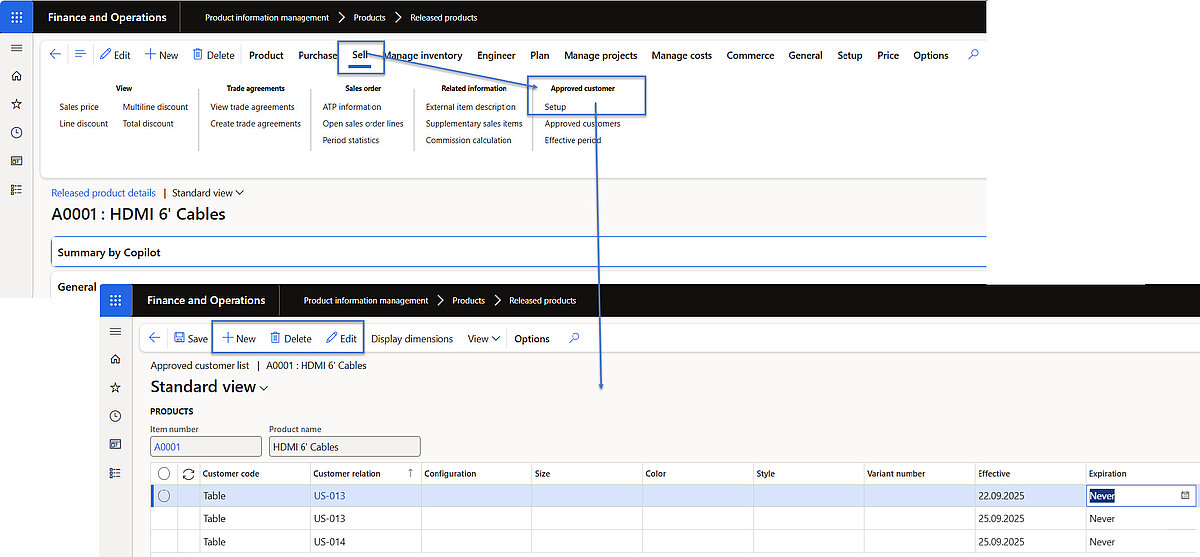1200x557 pixels.
Task: Click the Workspaces icon in the upper sidebar
Action: [16, 160]
